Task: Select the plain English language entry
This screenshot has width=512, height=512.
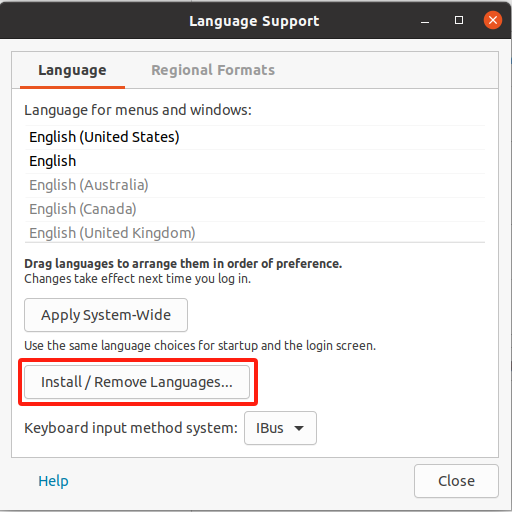Action: [x=255, y=161]
